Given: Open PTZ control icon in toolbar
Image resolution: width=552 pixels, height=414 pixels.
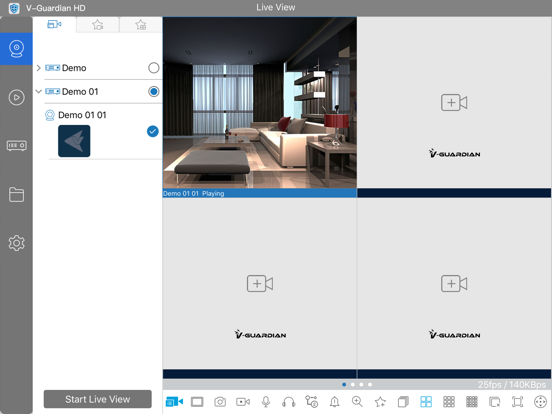Looking at the screenshot, I should (x=540, y=402).
